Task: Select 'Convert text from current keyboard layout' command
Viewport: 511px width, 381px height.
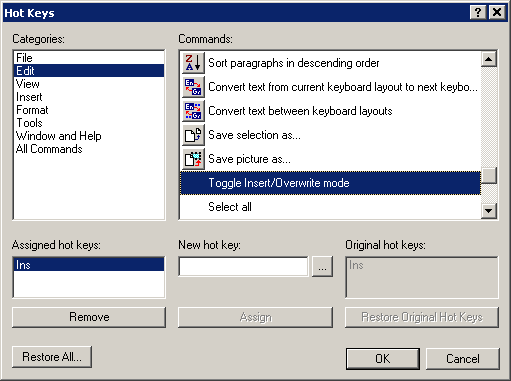Action: click(330, 87)
